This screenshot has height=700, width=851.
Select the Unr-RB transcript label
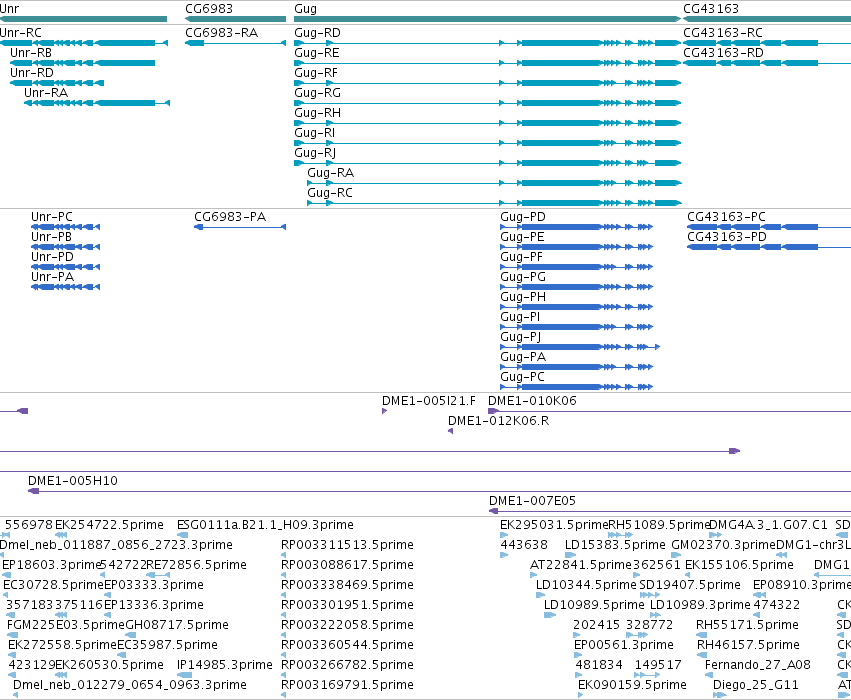31,53
